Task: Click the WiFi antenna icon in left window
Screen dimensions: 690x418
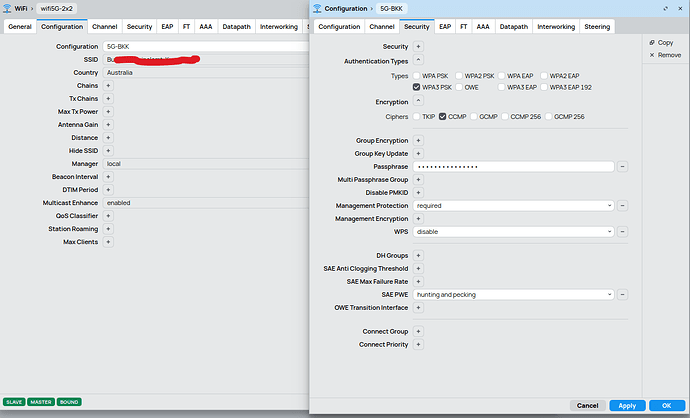Action: coord(7,8)
